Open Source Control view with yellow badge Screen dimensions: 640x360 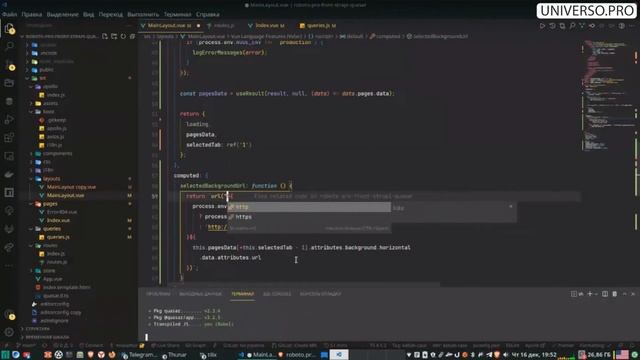[x=9, y=64]
